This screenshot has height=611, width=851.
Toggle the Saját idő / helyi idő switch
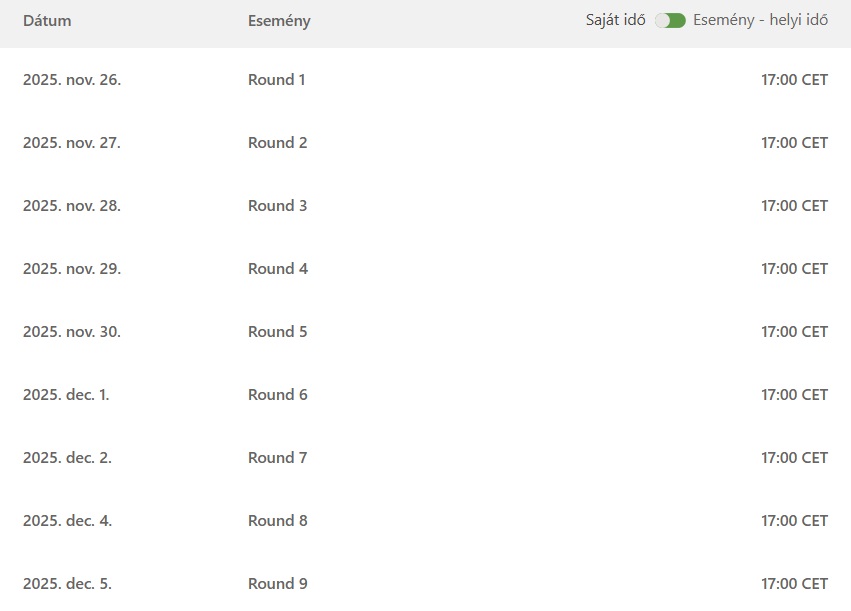pyautogui.click(x=670, y=21)
